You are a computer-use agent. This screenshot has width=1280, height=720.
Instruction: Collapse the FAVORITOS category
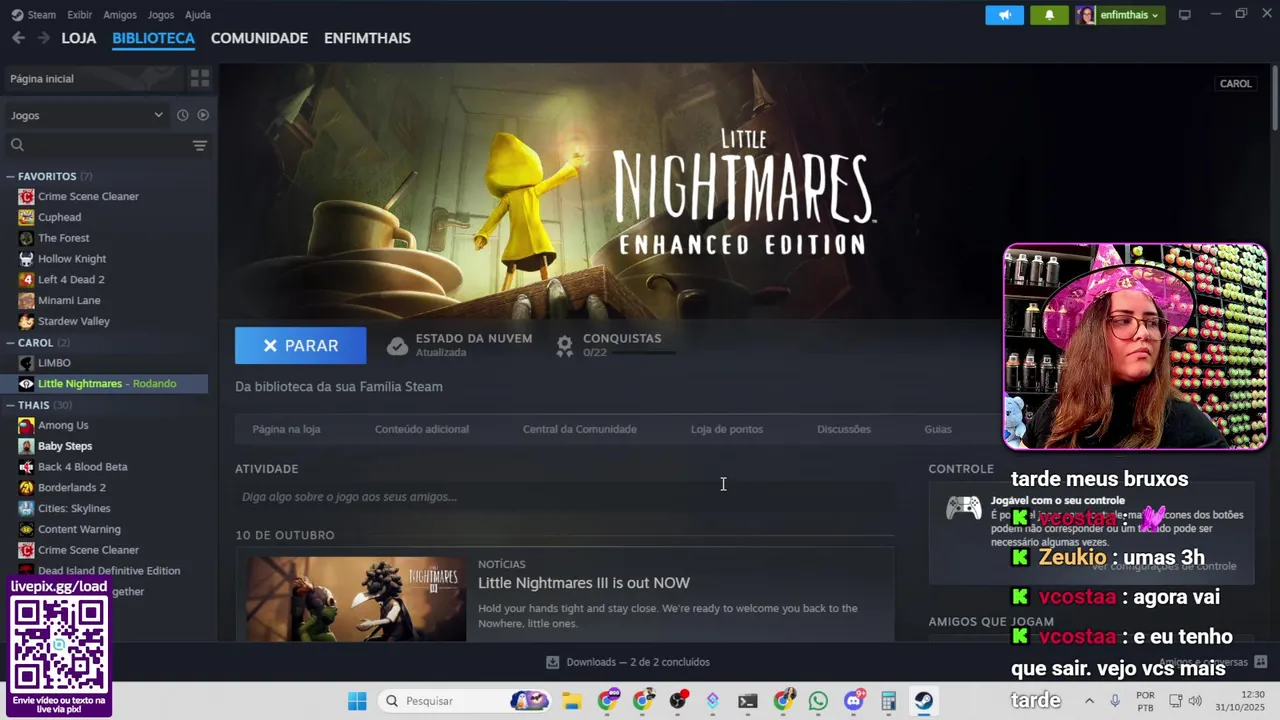coord(10,176)
